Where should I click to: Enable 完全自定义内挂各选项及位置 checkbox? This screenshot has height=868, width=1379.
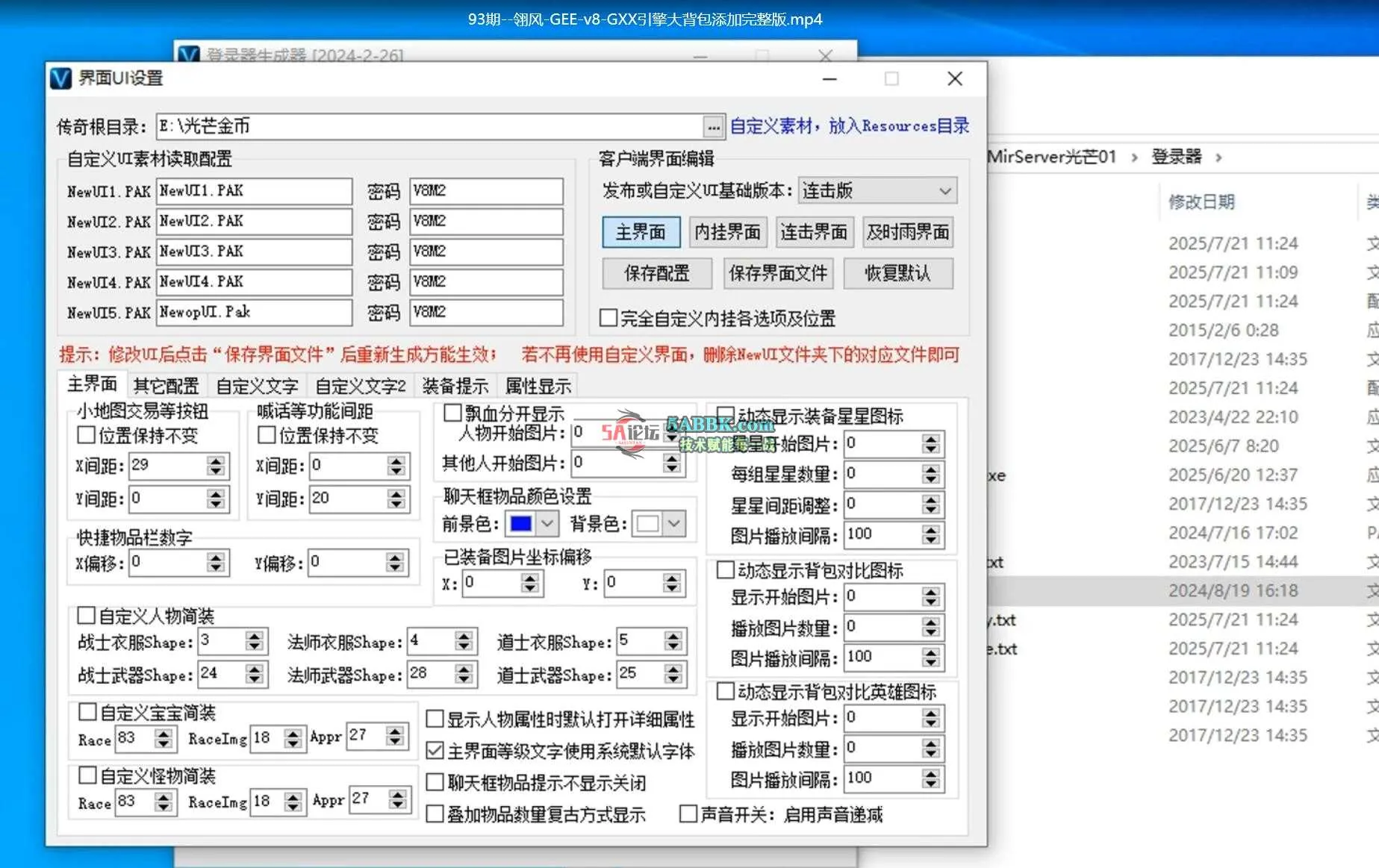coord(608,318)
